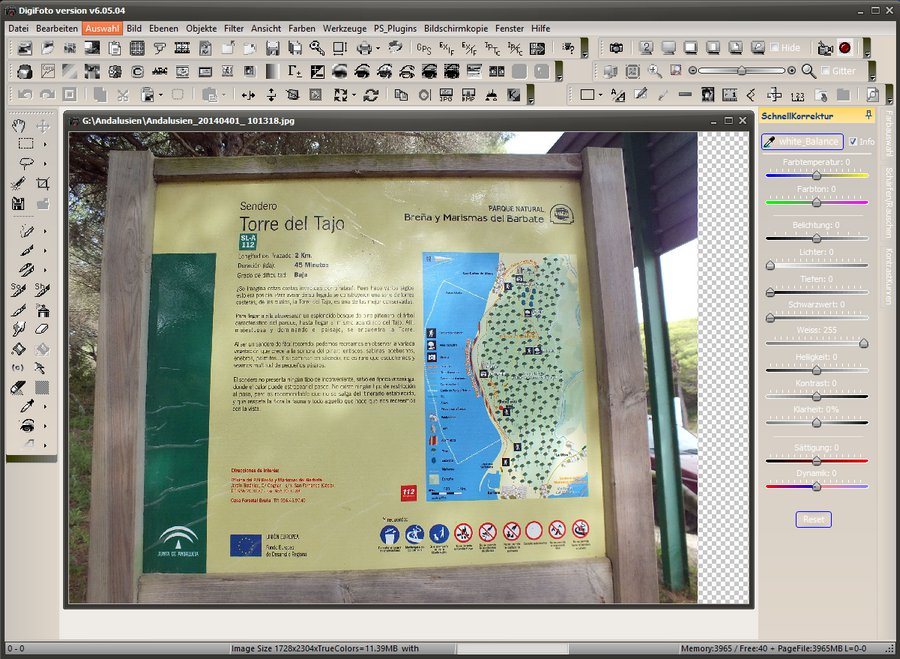Click the flip horizontal arrows icon
The width and height of the screenshot is (900, 659).
(x=247, y=95)
